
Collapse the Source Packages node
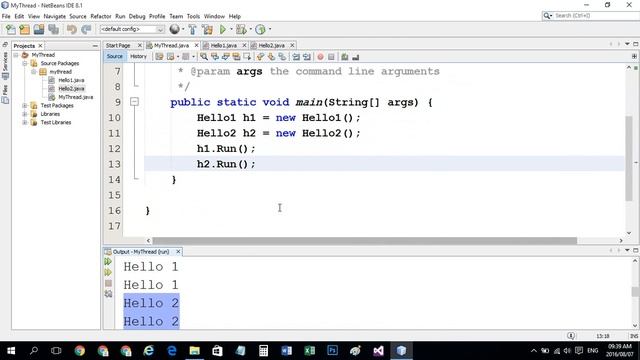point(25,63)
